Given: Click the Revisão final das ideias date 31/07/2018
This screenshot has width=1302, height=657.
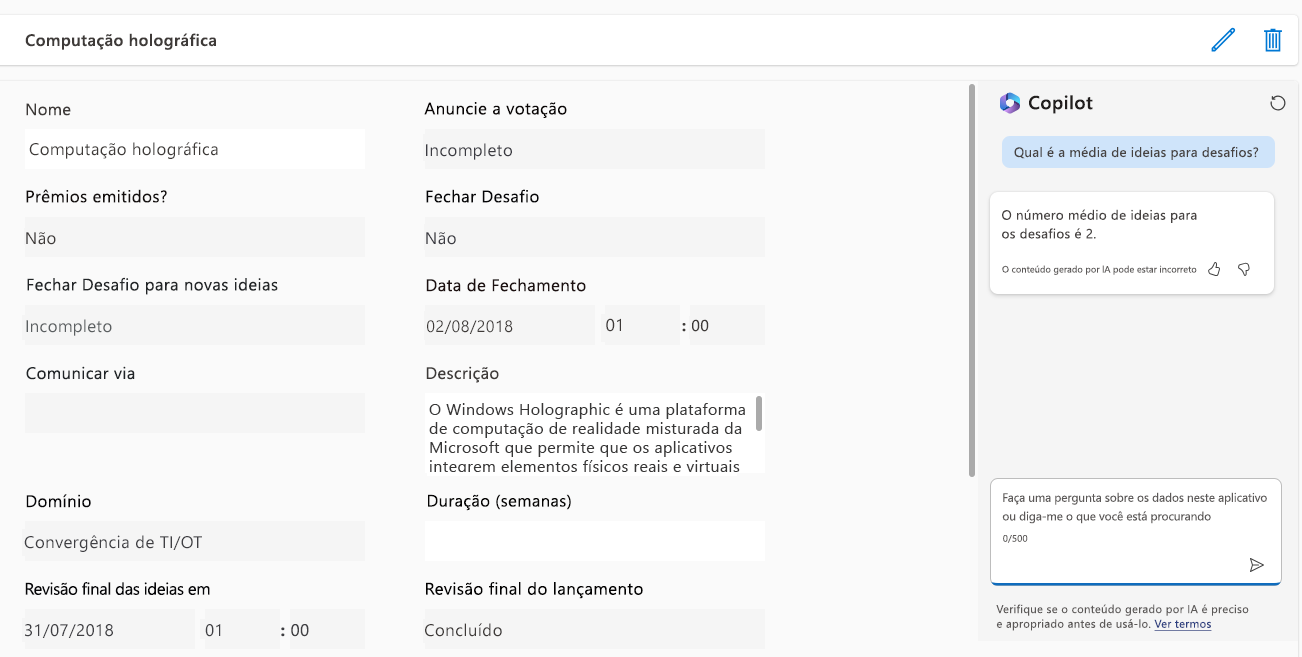Looking at the screenshot, I should pyautogui.click(x=110, y=630).
